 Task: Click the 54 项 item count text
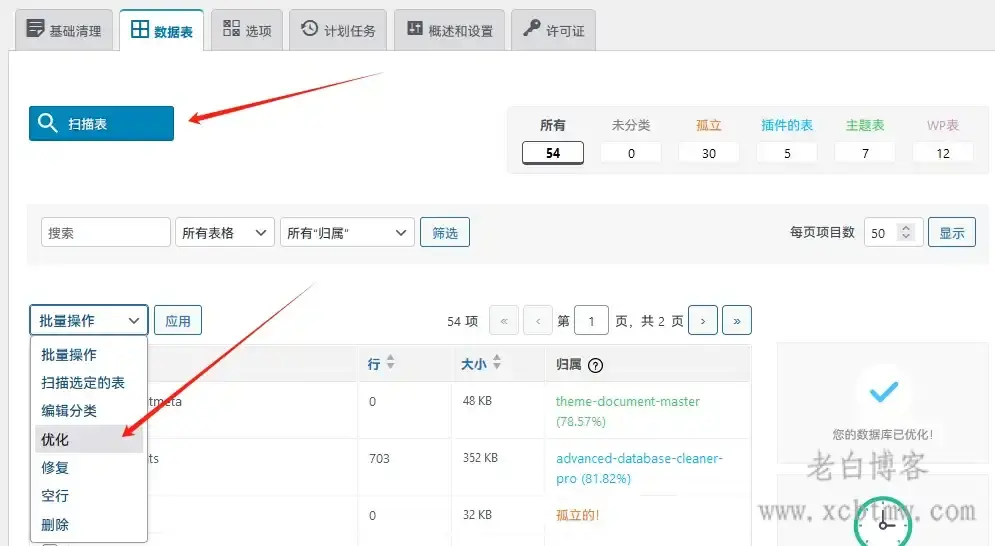pos(462,321)
